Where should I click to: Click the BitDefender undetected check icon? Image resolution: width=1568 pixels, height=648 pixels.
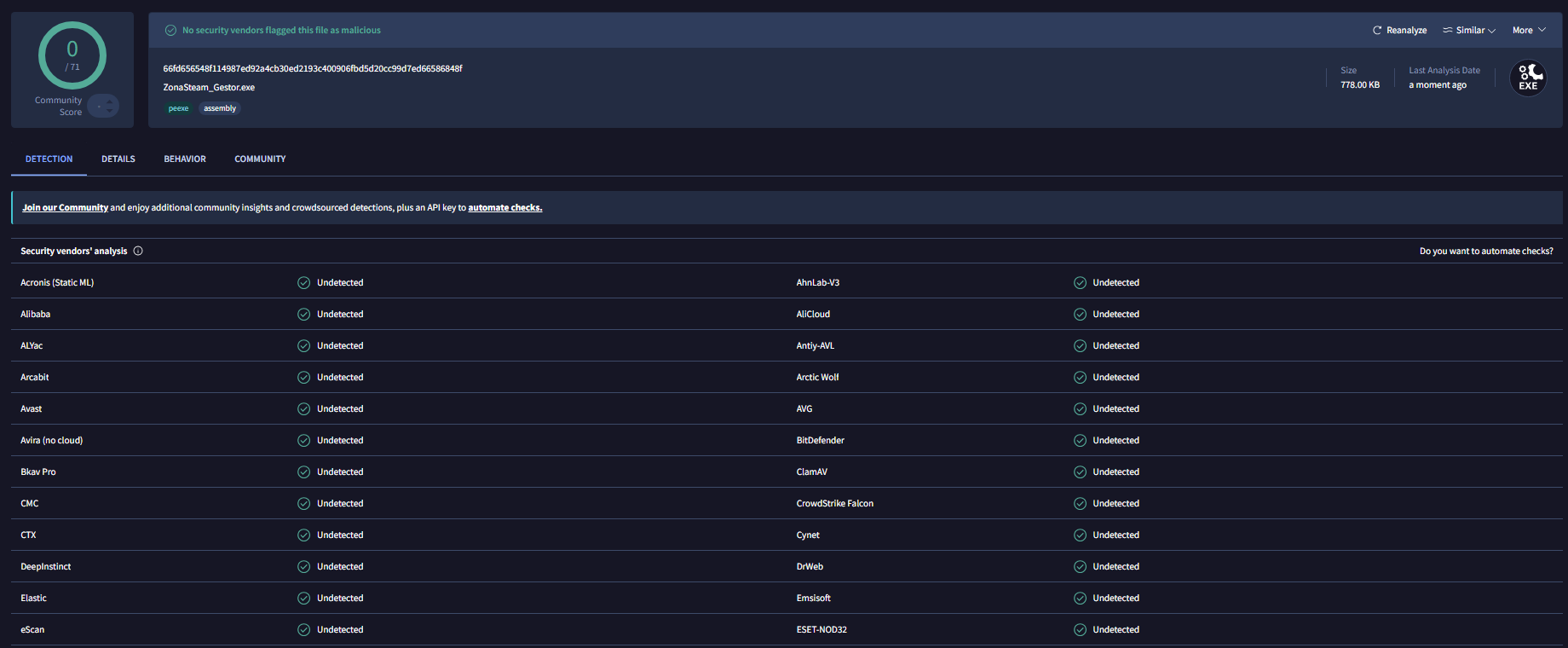pyautogui.click(x=1080, y=441)
